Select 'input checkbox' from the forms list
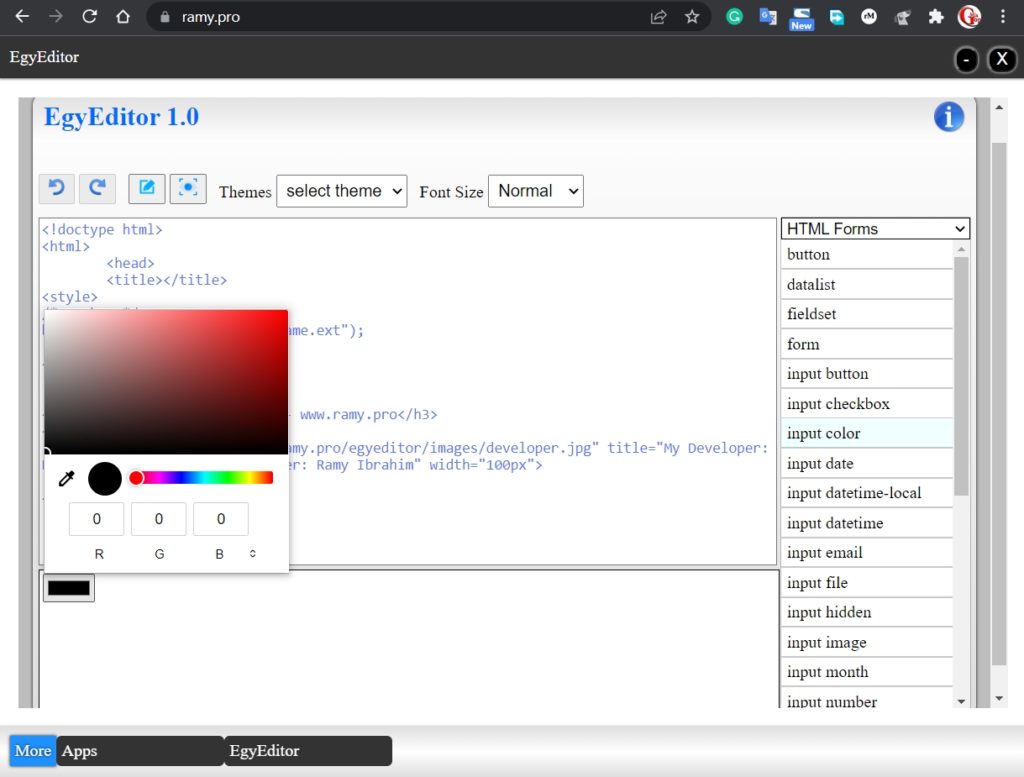This screenshot has width=1024, height=777. 838,403
